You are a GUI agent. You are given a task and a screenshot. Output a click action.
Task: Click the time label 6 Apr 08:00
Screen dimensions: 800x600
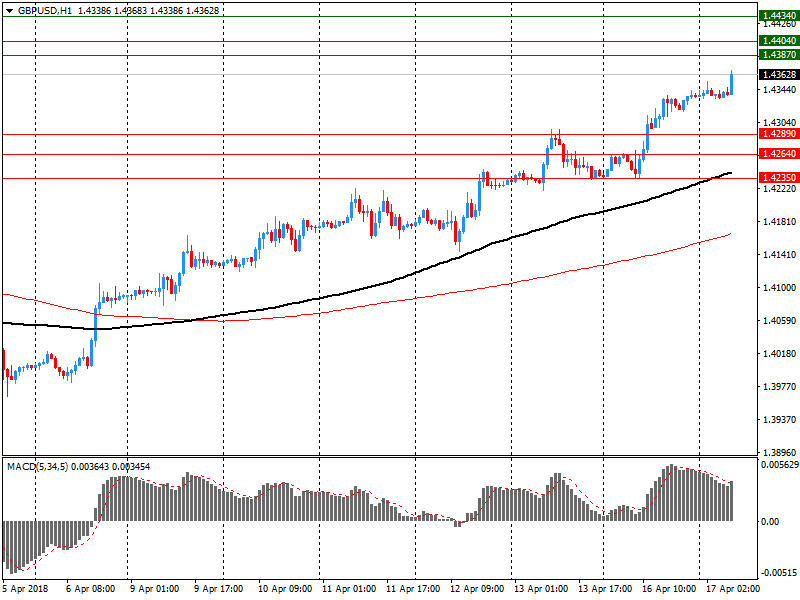coord(90,589)
